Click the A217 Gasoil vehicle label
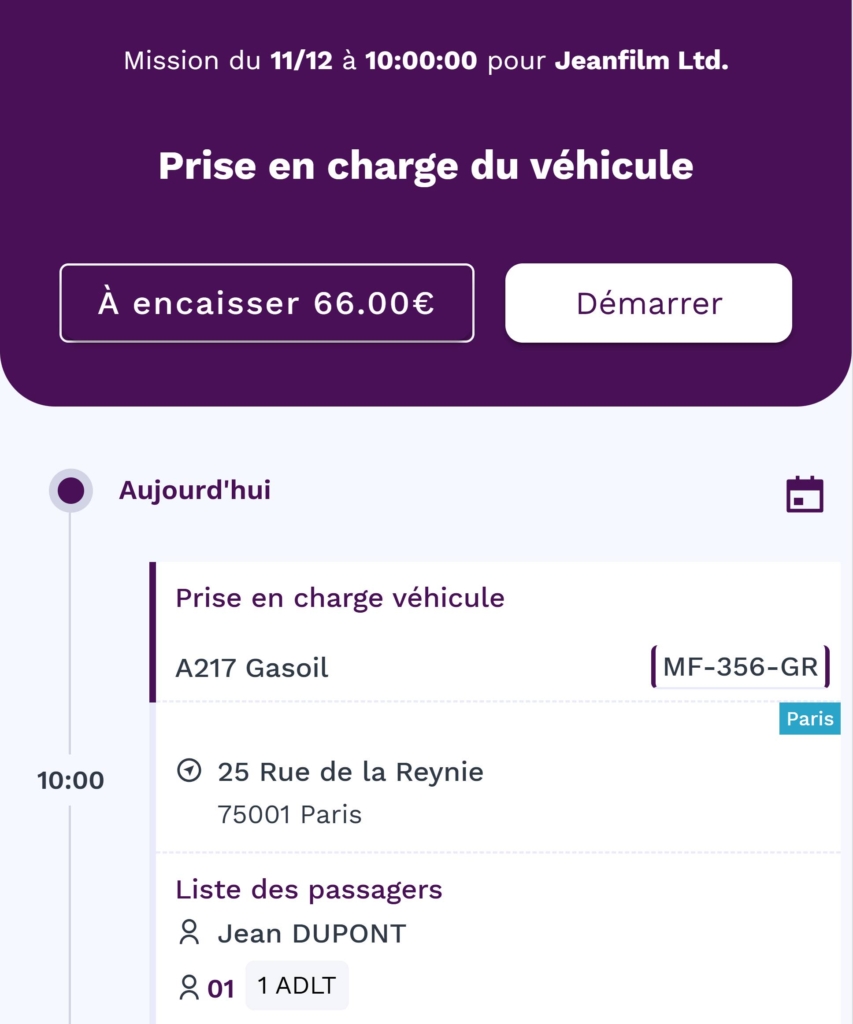Viewport: 853px width, 1024px height. 252,668
